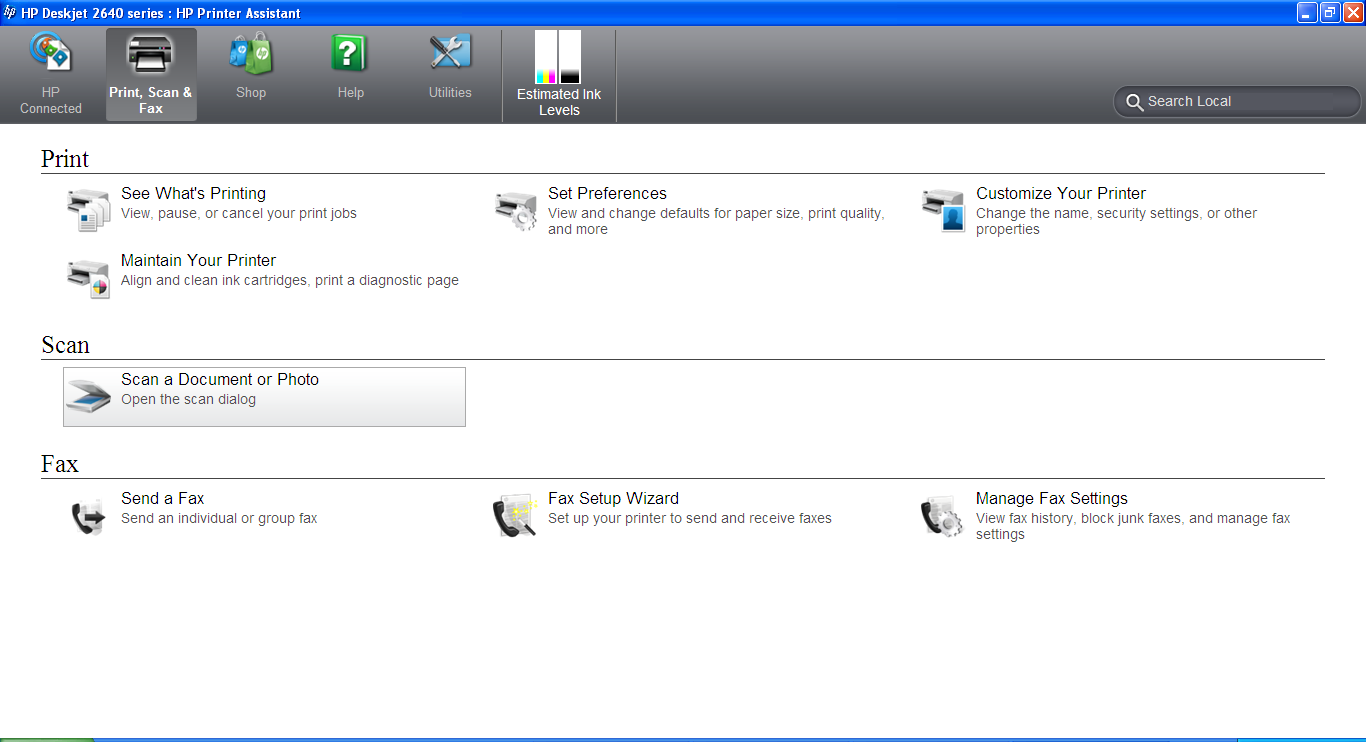Image resolution: width=1366 pixels, height=742 pixels.
Task: Open the Utilities tools icon
Action: 450,52
